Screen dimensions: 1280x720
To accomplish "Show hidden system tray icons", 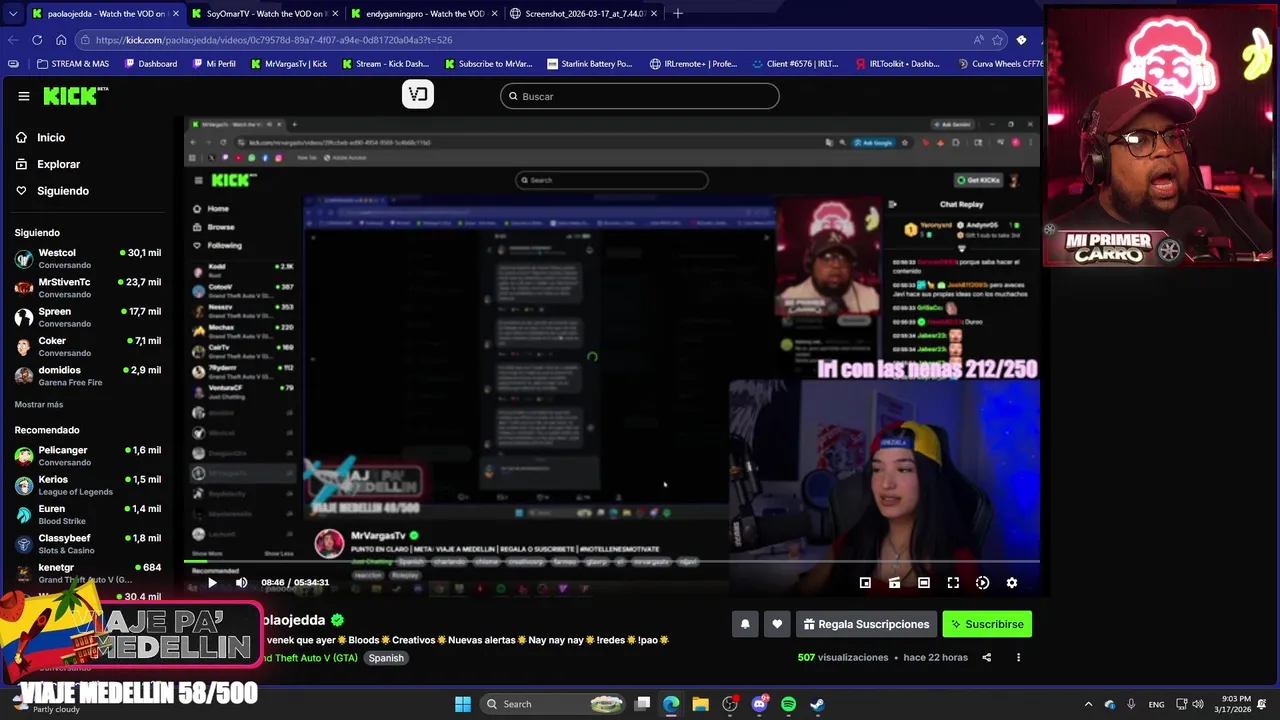I will pyautogui.click(x=1088, y=704).
